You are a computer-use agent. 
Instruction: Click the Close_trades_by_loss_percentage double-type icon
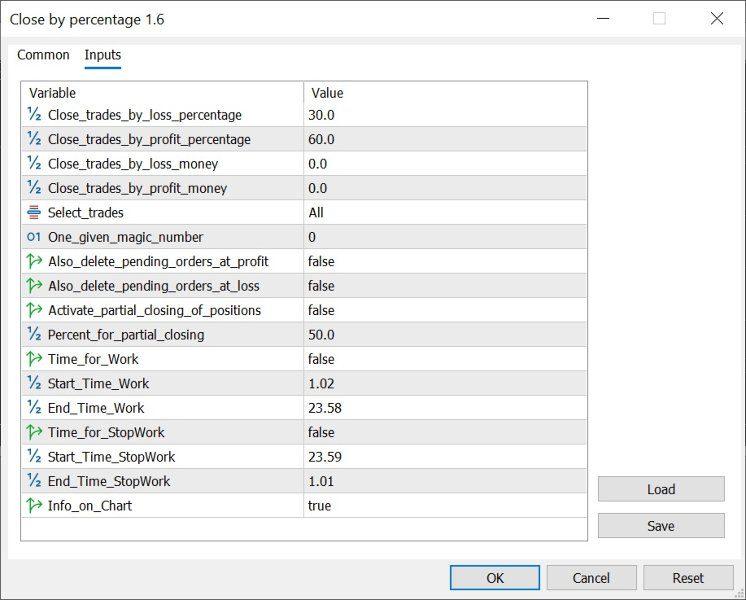(34, 115)
